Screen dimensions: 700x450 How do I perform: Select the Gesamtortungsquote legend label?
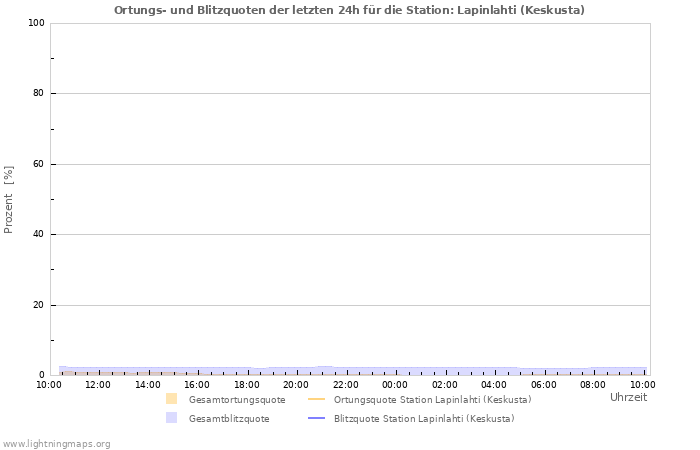(x=236, y=399)
